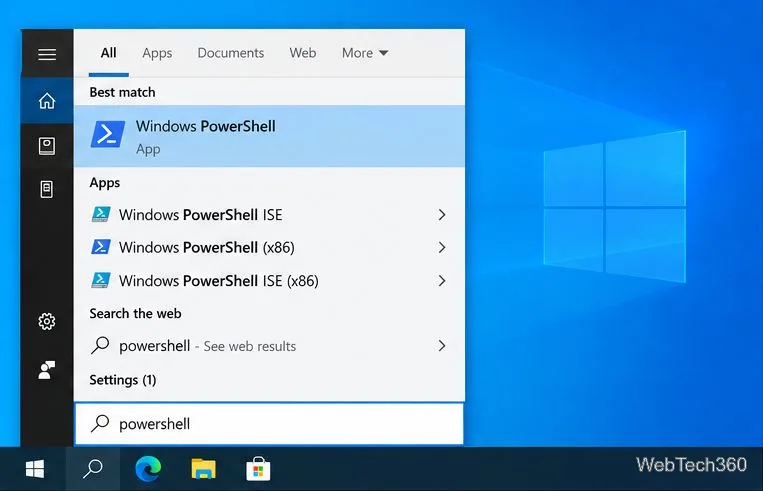Open File Explorer from taskbar
The width and height of the screenshot is (763, 491).
click(203, 469)
